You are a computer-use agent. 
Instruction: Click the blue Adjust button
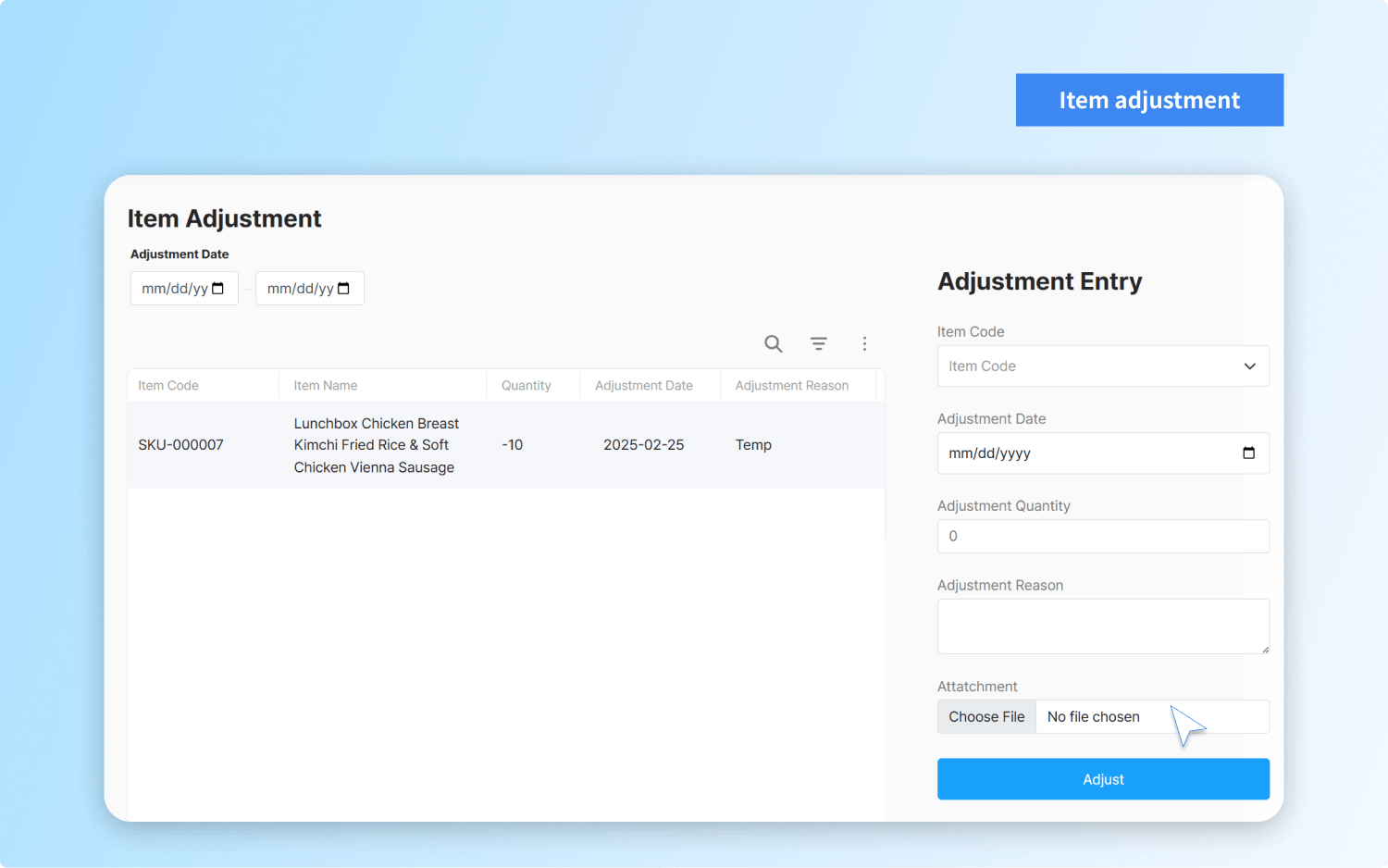pyautogui.click(x=1103, y=779)
